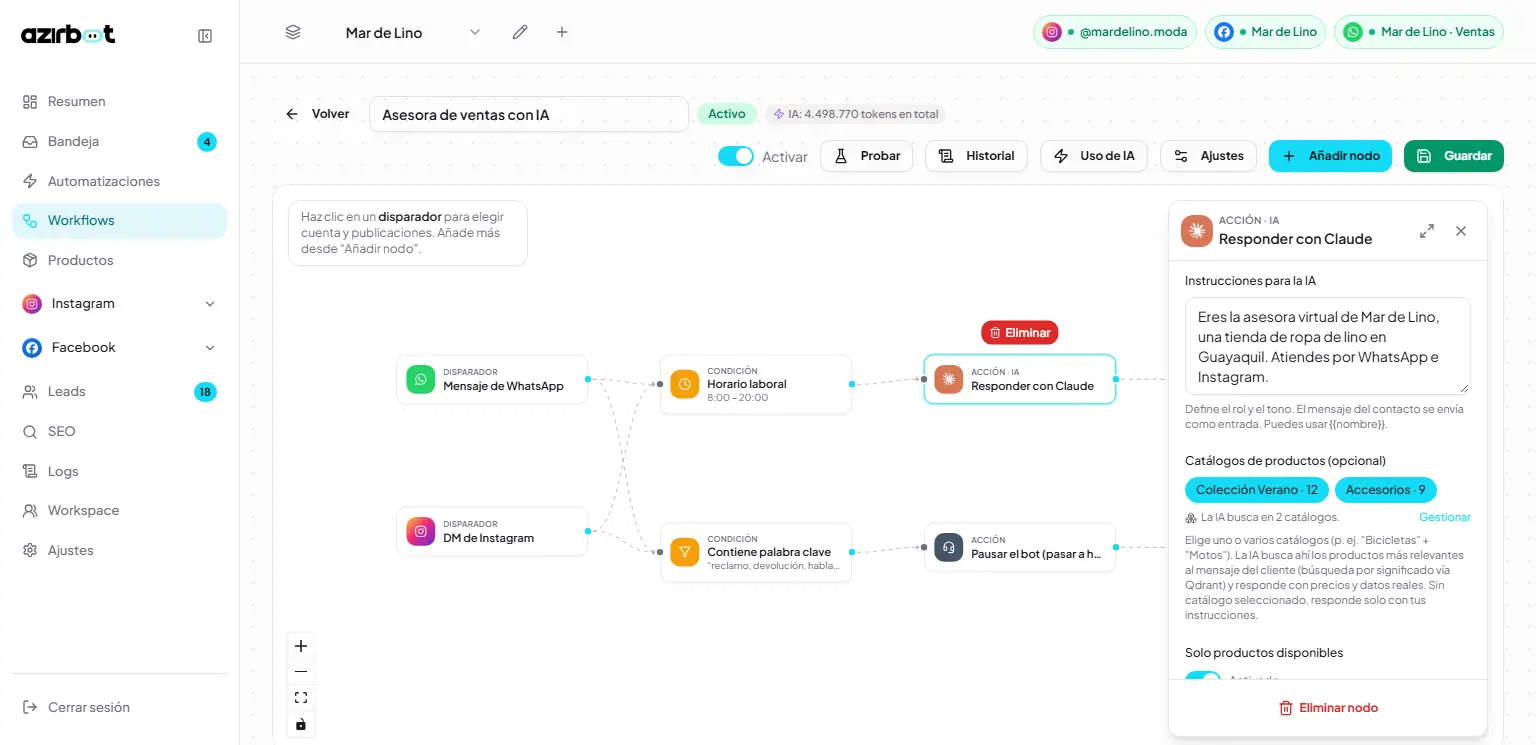1536x745 pixels.
Task: Save workflow with Guardar button
Action: pyautogui.click(x=1454, y=156)
